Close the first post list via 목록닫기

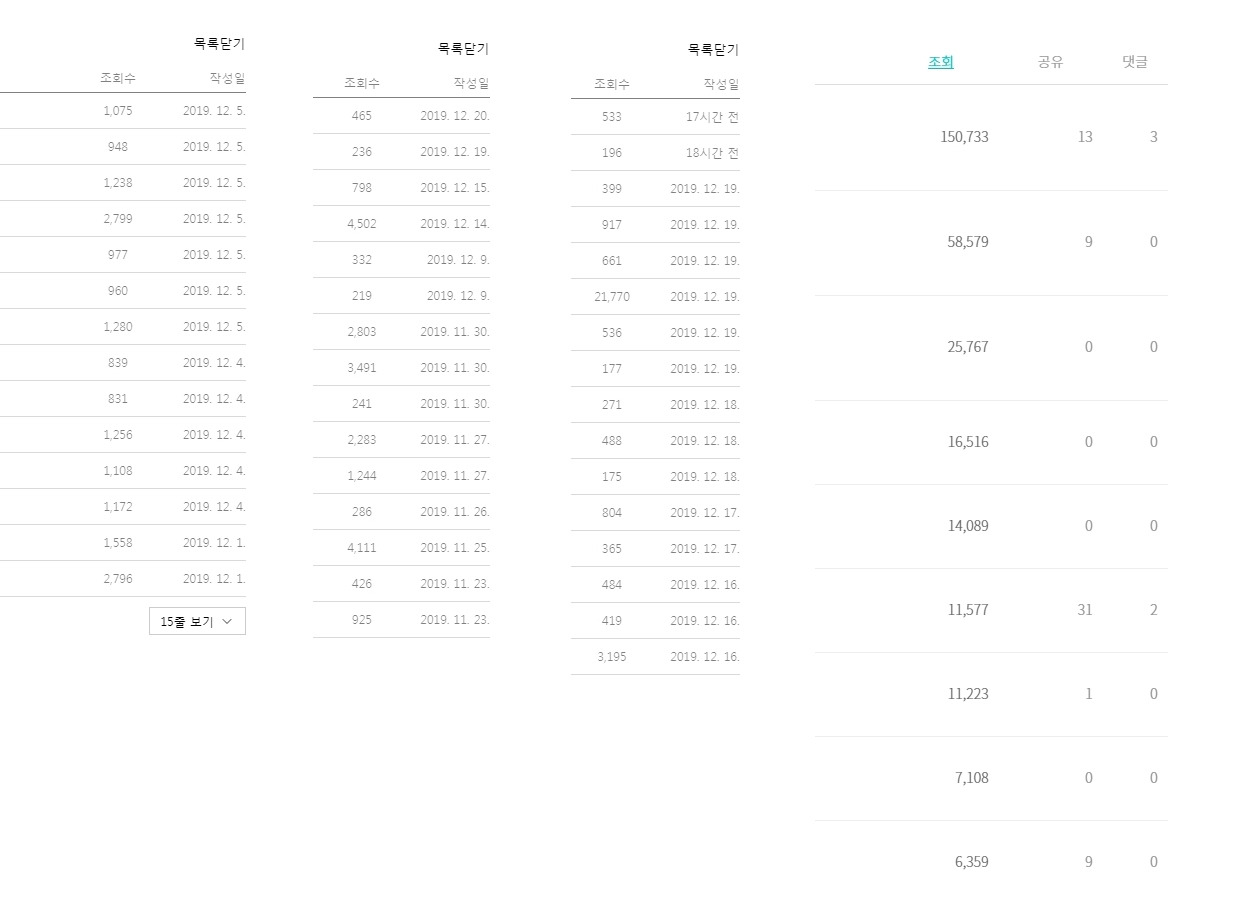pos(220,44)
